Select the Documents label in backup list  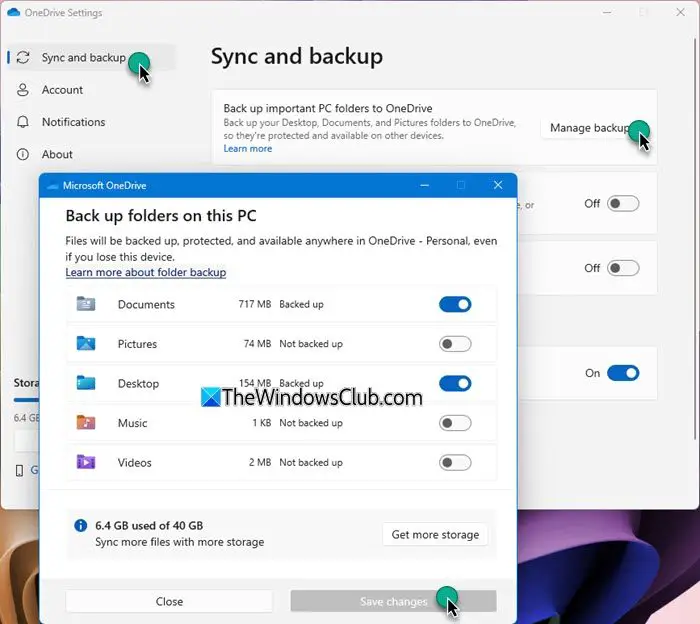pos(146,304)
